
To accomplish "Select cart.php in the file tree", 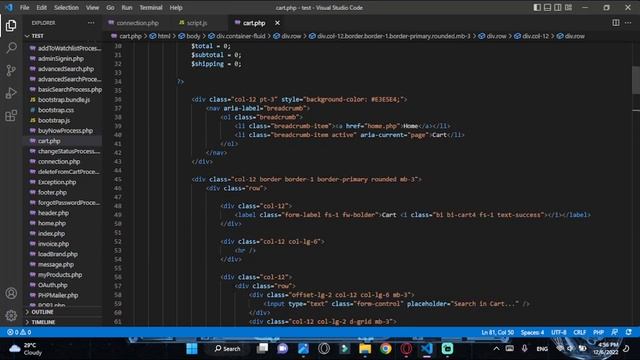I will [49, 141].
